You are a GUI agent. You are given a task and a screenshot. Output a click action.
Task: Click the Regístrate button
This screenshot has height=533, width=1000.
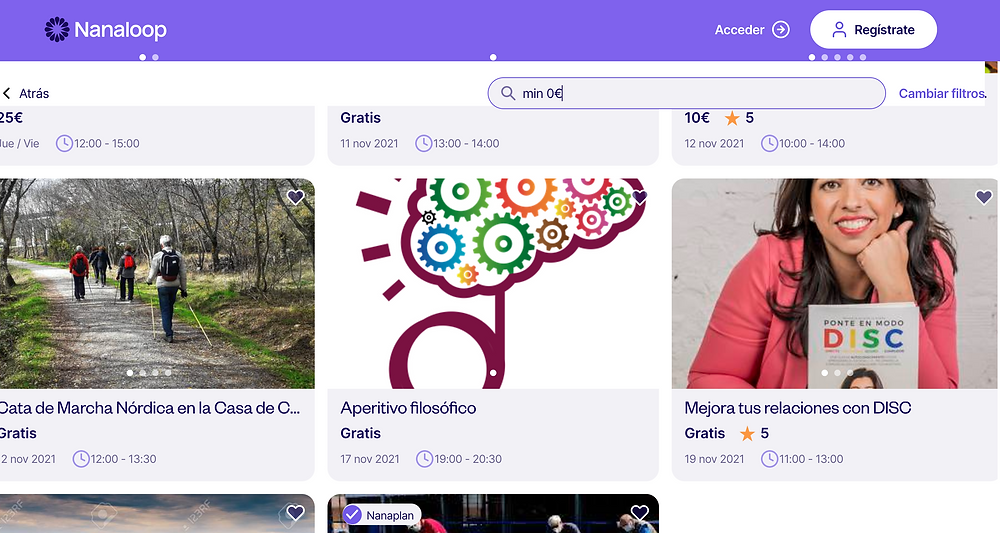tap(873, 29)
